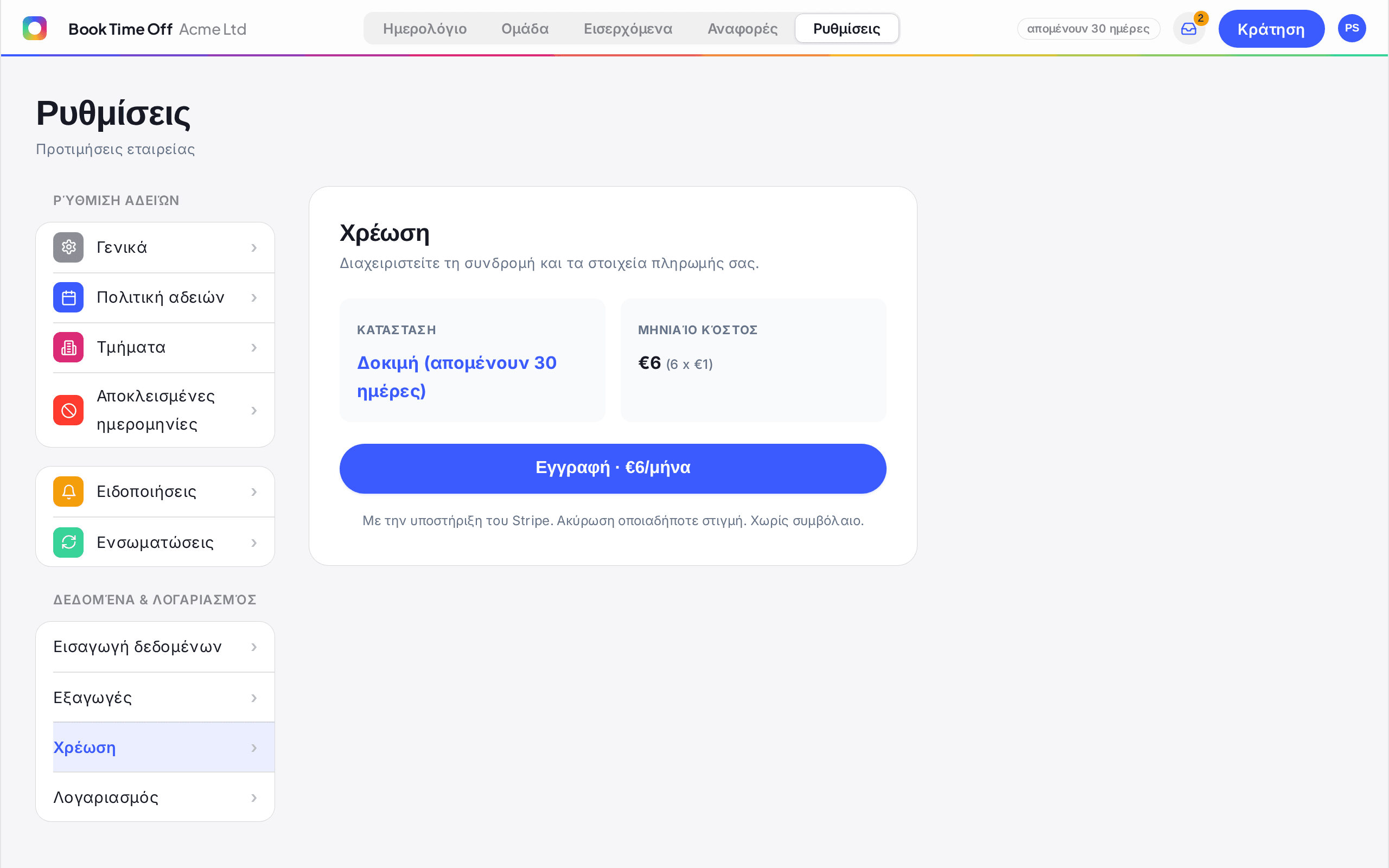Click the Book Time Off logo icon
Screen dimensions: 1389x868
tap(34, 28)
